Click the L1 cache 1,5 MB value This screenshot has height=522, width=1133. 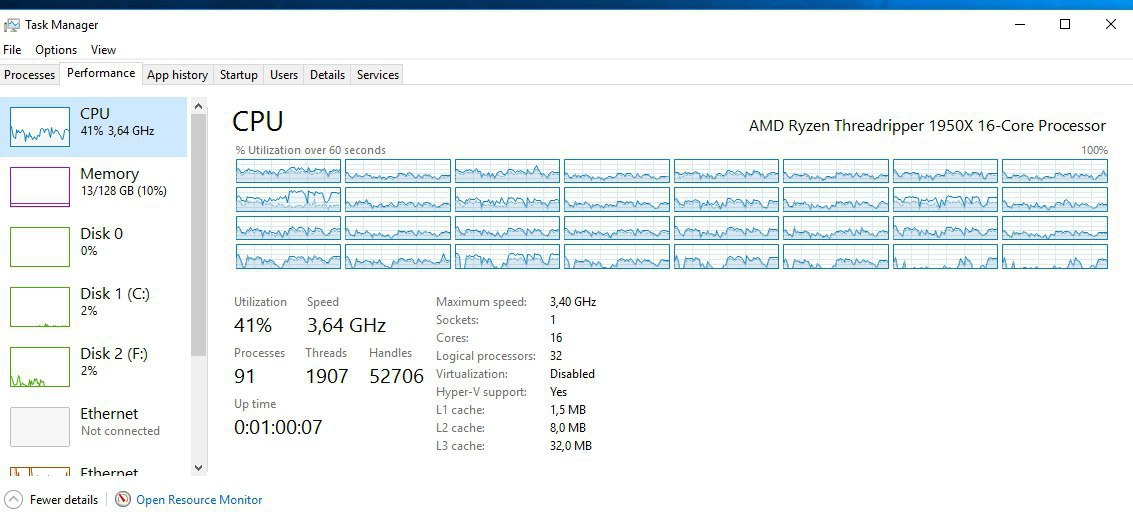[568, 410]
